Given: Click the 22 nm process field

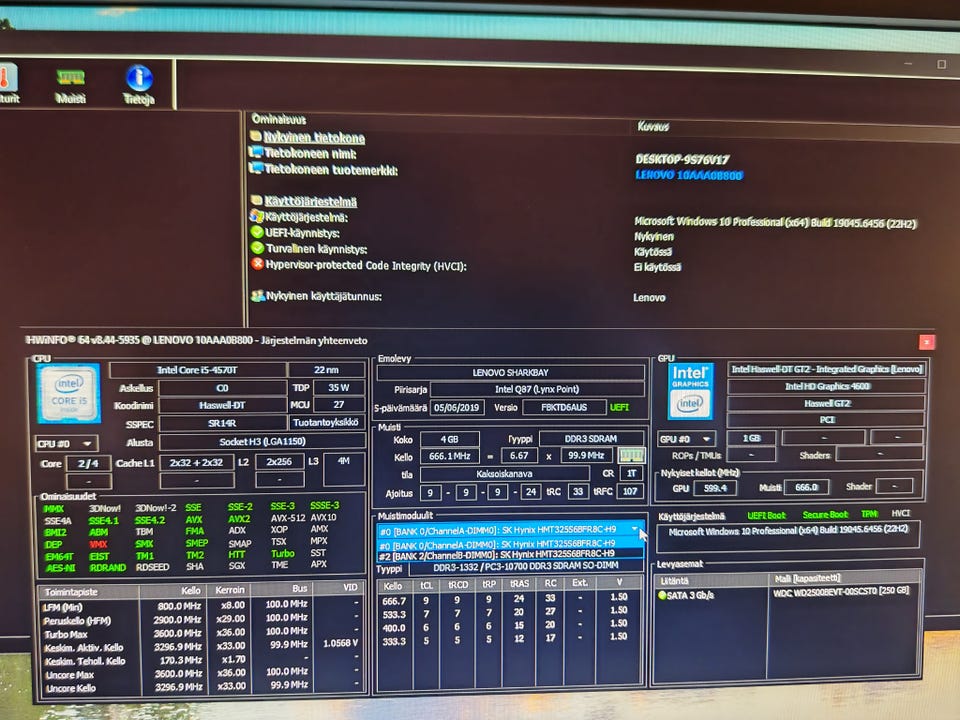Looking at the screenshot, I should (x=326, y=370).
